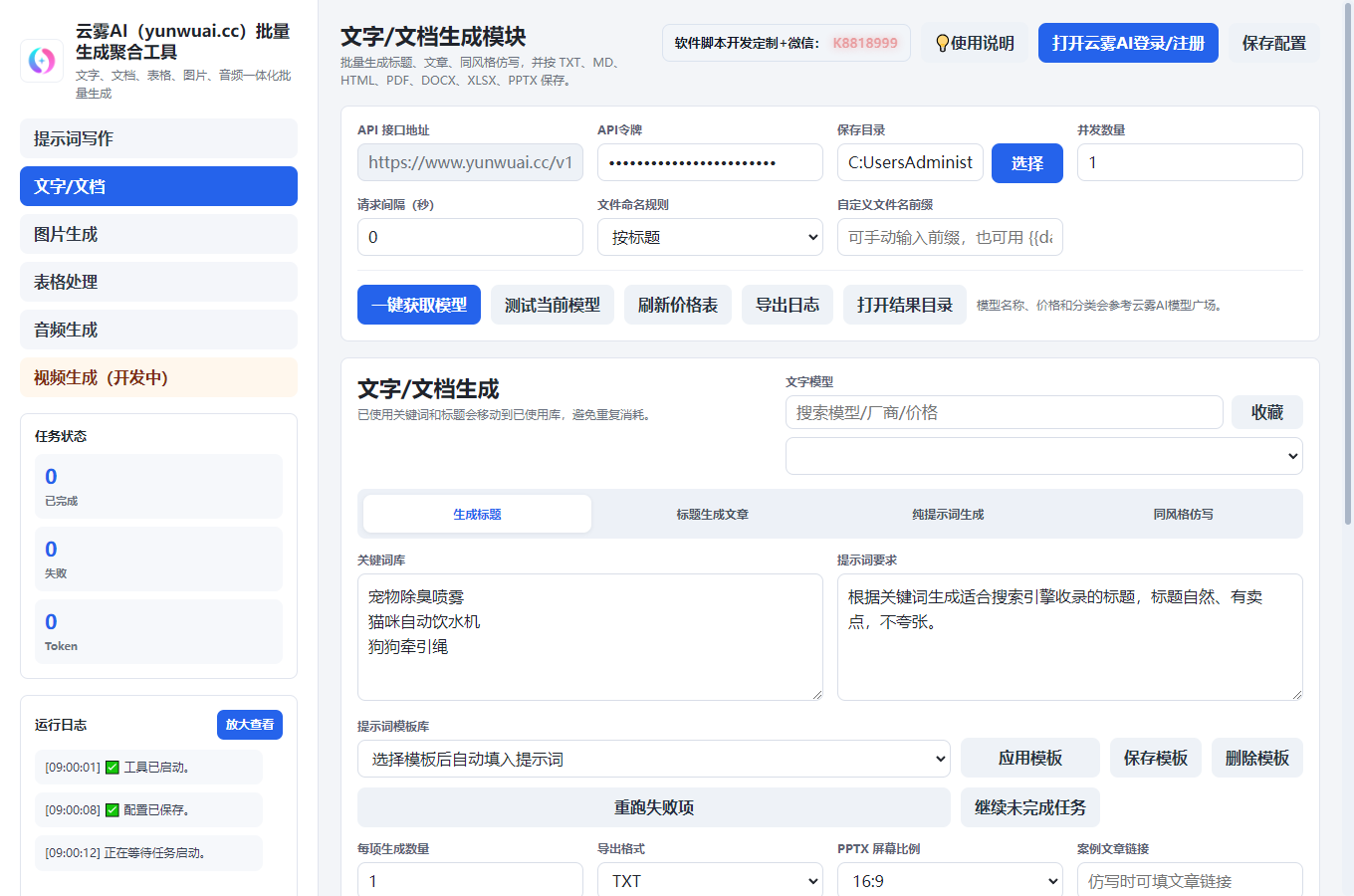Click the 案例文章链接 input
The image size is (1354, 896).
point(1190,880)
